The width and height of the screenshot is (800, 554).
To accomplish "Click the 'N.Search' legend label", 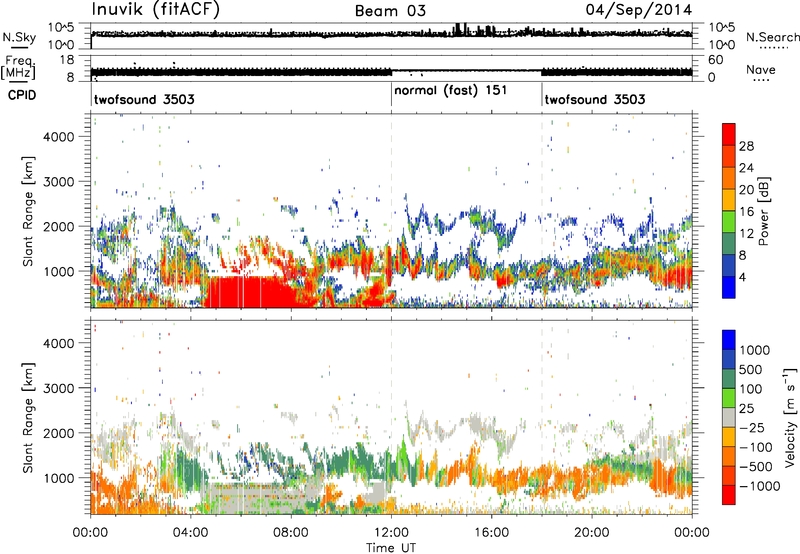I will tap(772, 37).
